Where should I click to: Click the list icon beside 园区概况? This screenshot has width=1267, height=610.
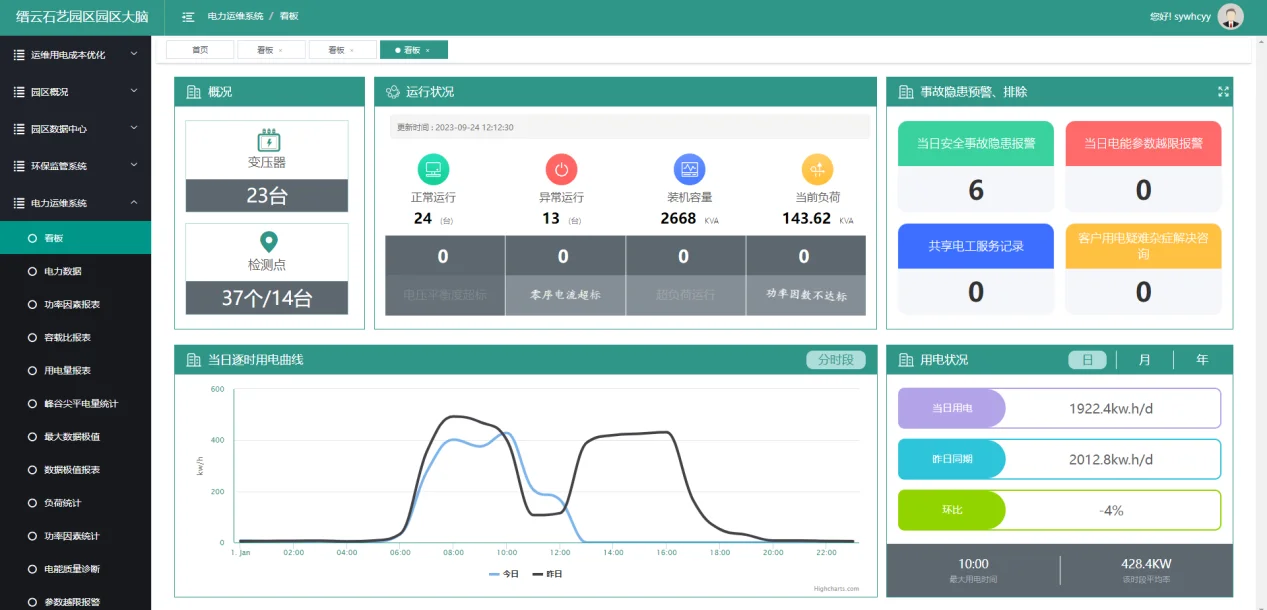pos(19,92)
